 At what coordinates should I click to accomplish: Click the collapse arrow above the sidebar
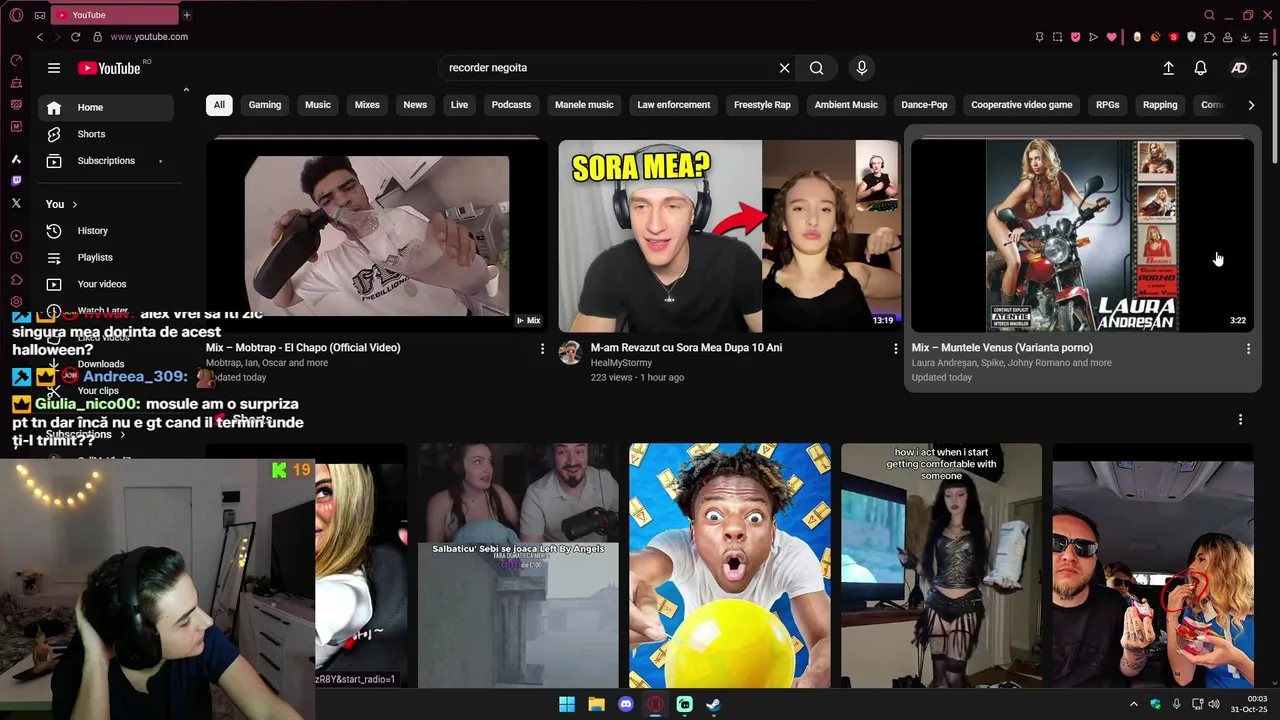[x=186, y=90]
